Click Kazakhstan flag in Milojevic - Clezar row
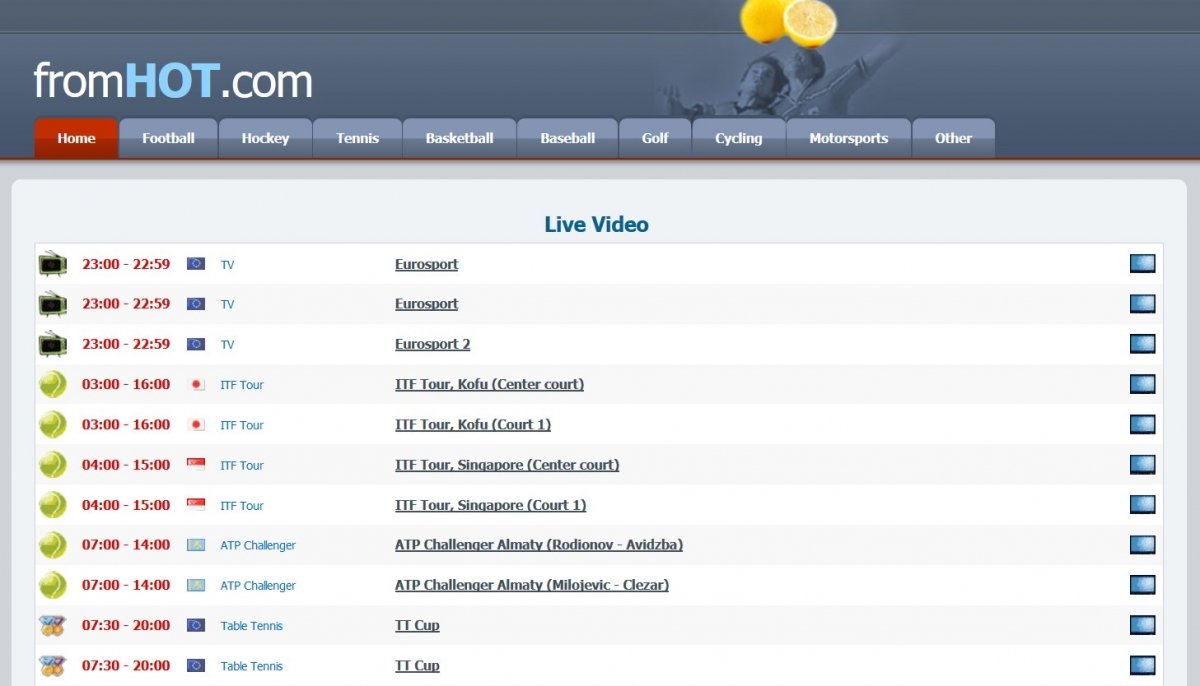Screen dimensions: 1200x686 tap(196, 585)
